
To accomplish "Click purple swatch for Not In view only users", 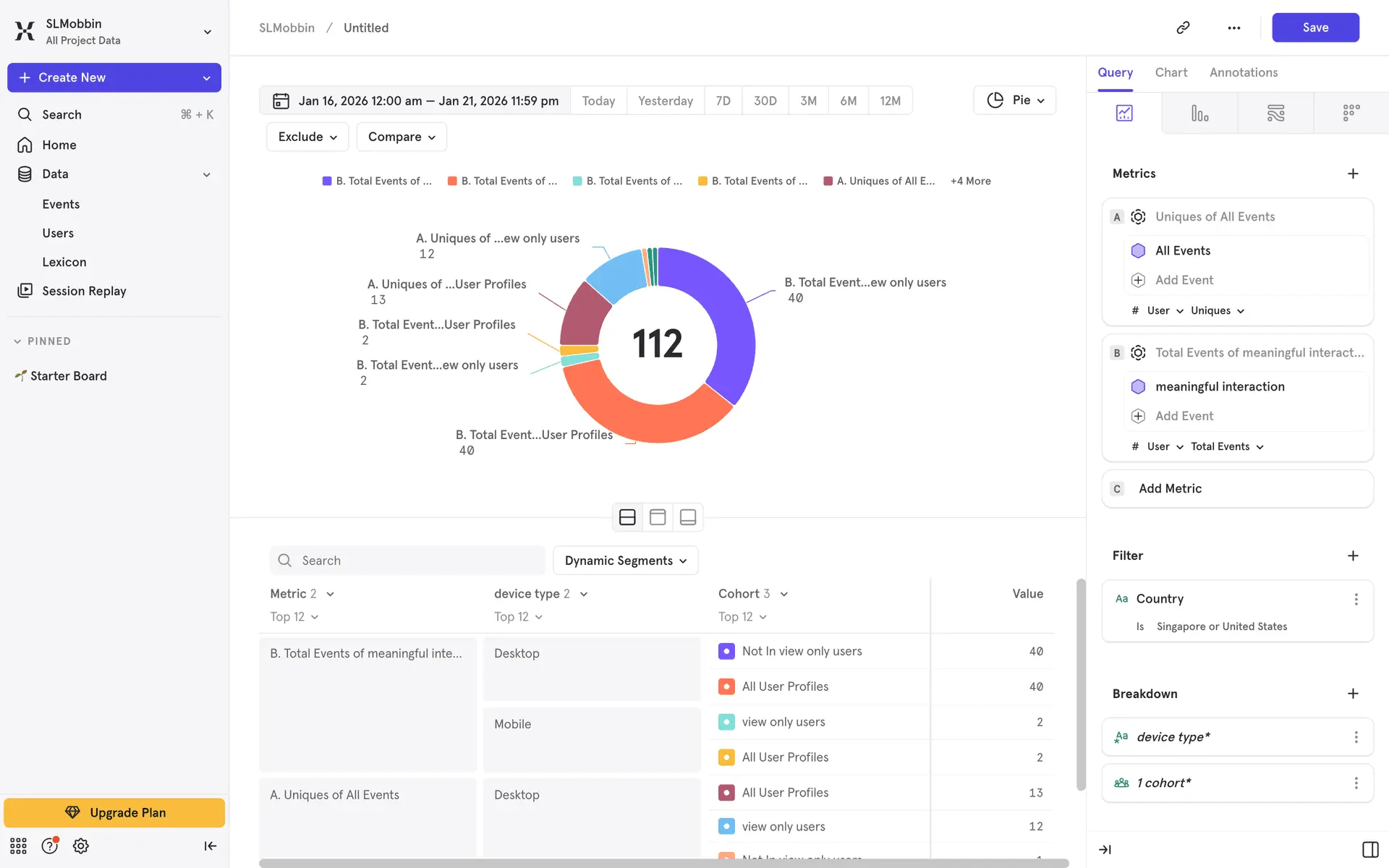I will point(726,651).
